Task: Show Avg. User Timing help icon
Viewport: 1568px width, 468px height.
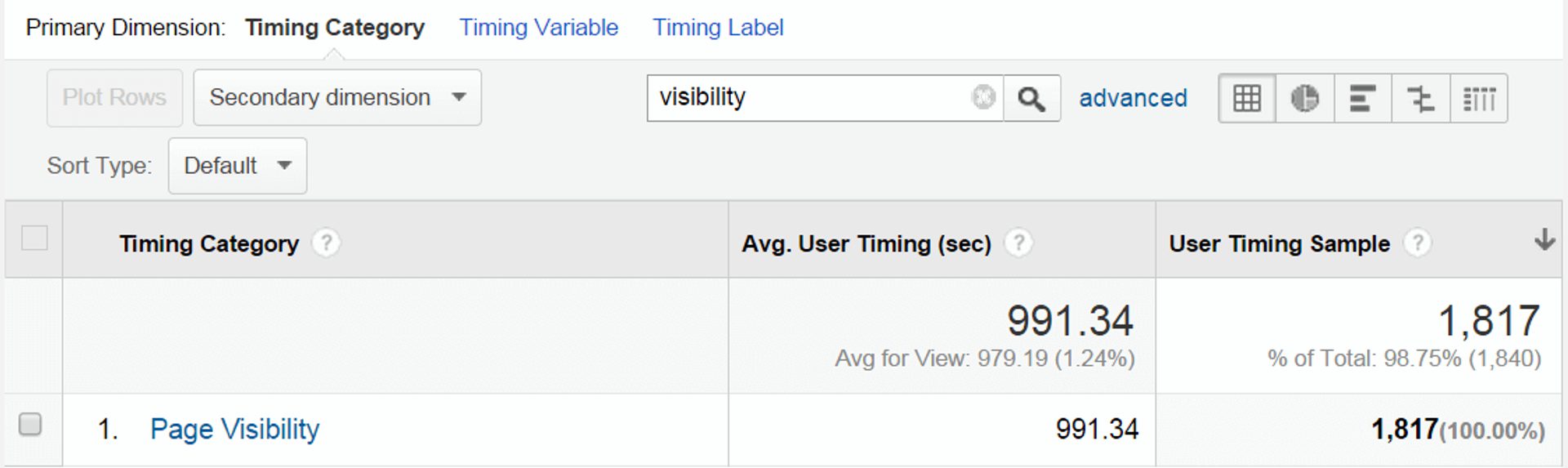Action: [1018, 243]
